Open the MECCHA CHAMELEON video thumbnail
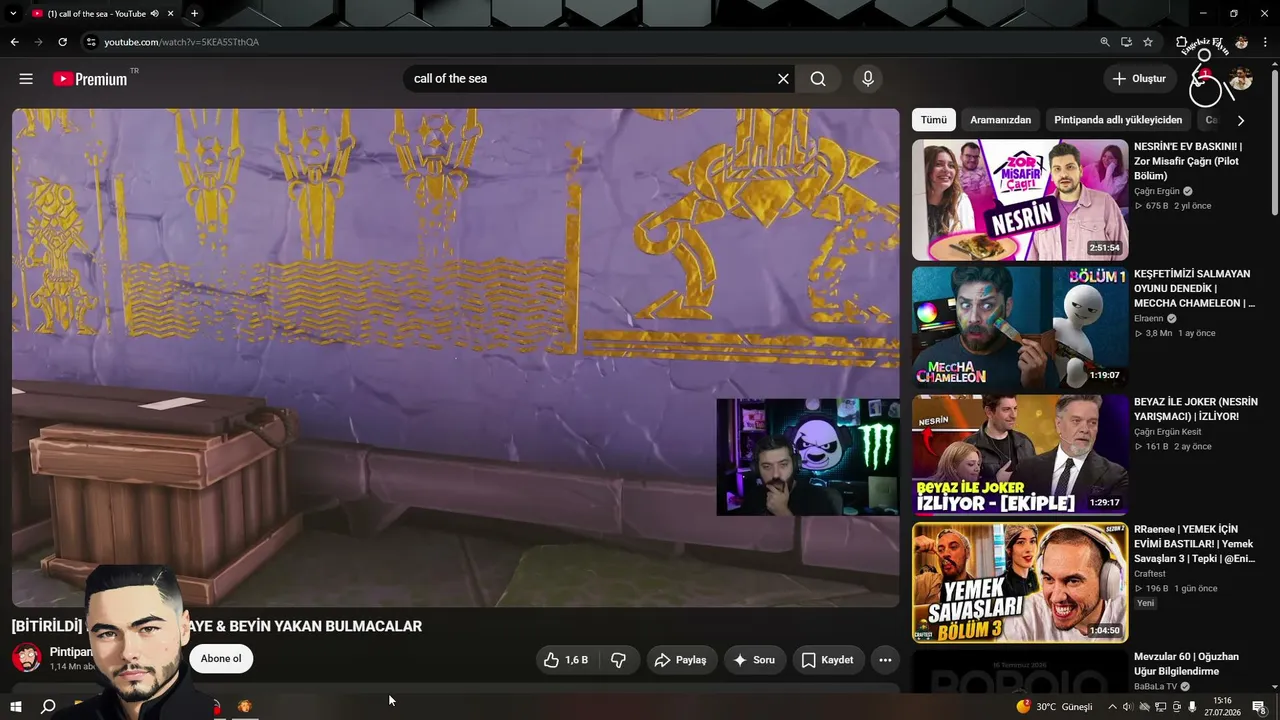The image size is (1280, 720). 1020,327
